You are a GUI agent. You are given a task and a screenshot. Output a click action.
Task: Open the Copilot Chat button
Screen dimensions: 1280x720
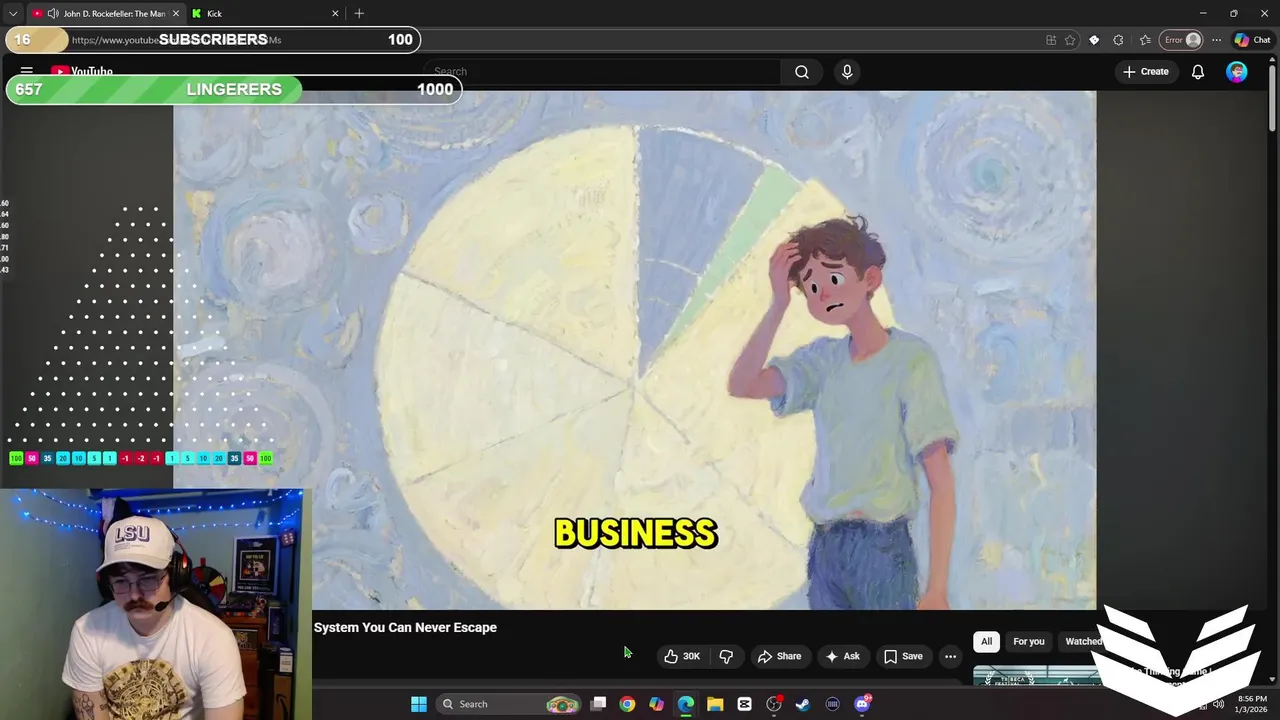[x=1252, y=40]
